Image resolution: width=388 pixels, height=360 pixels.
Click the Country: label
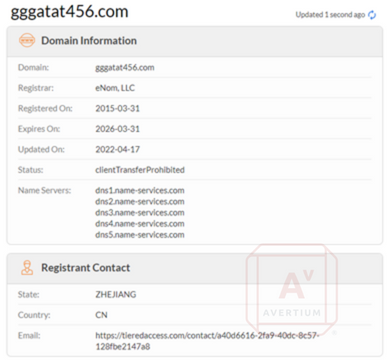click(34, 315)
